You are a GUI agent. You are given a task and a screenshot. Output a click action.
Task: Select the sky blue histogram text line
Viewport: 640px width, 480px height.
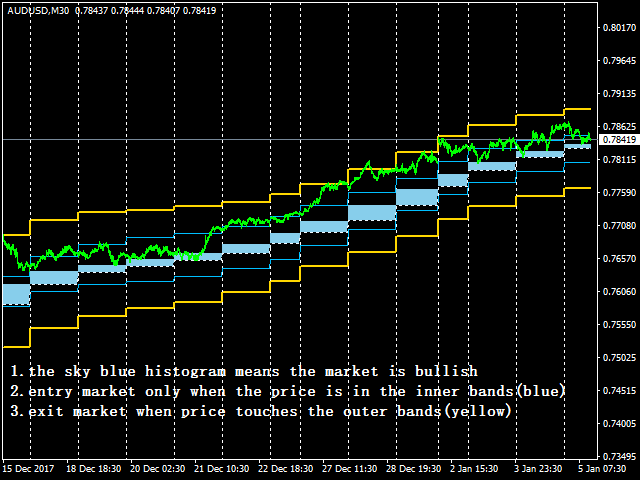point(245,371)
